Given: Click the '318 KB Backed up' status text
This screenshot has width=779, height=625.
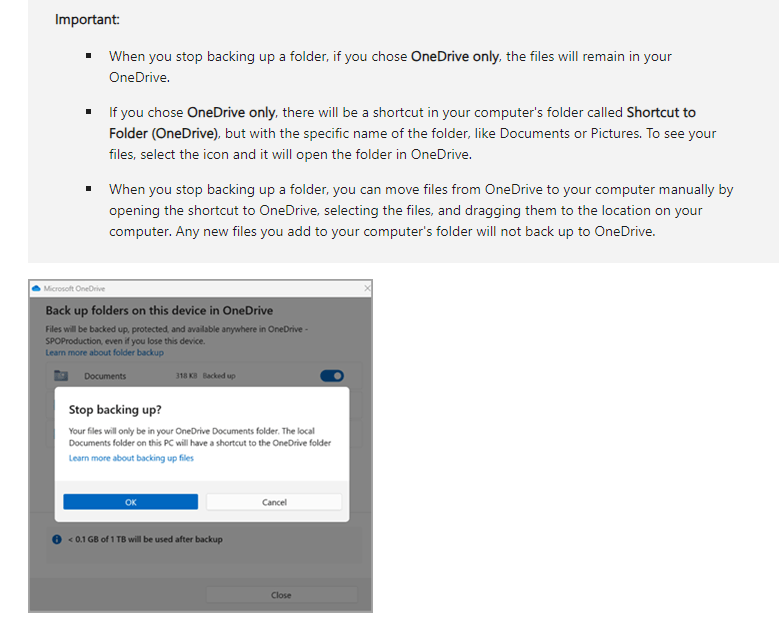Looking at the screenshot, I should click(205, 376).
